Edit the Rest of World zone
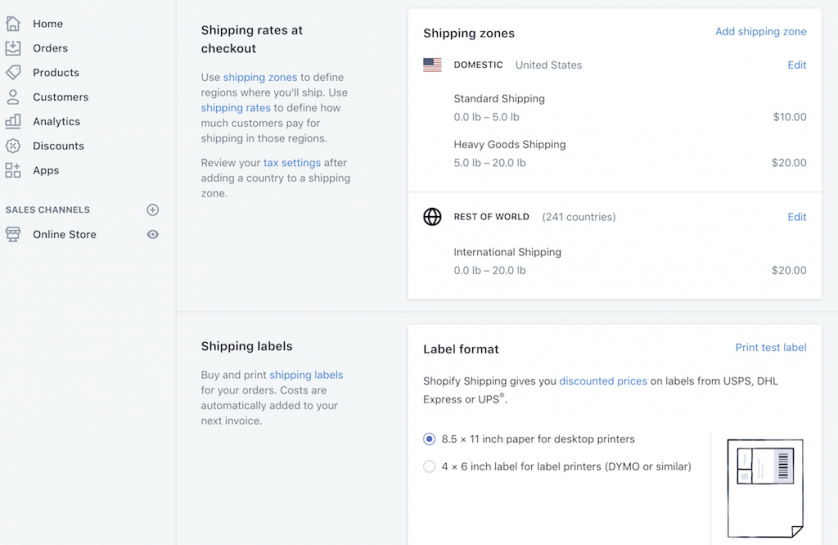The image size is (838, 545). point(796,217)
